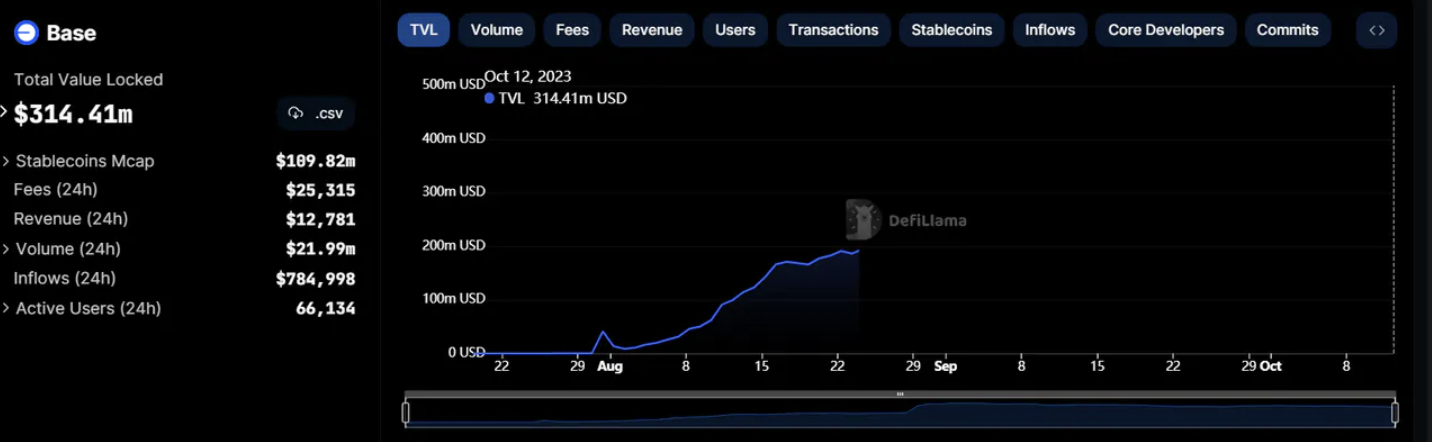
Task: Click the left handle of time range slider
Action: click(x=406, y=412)
